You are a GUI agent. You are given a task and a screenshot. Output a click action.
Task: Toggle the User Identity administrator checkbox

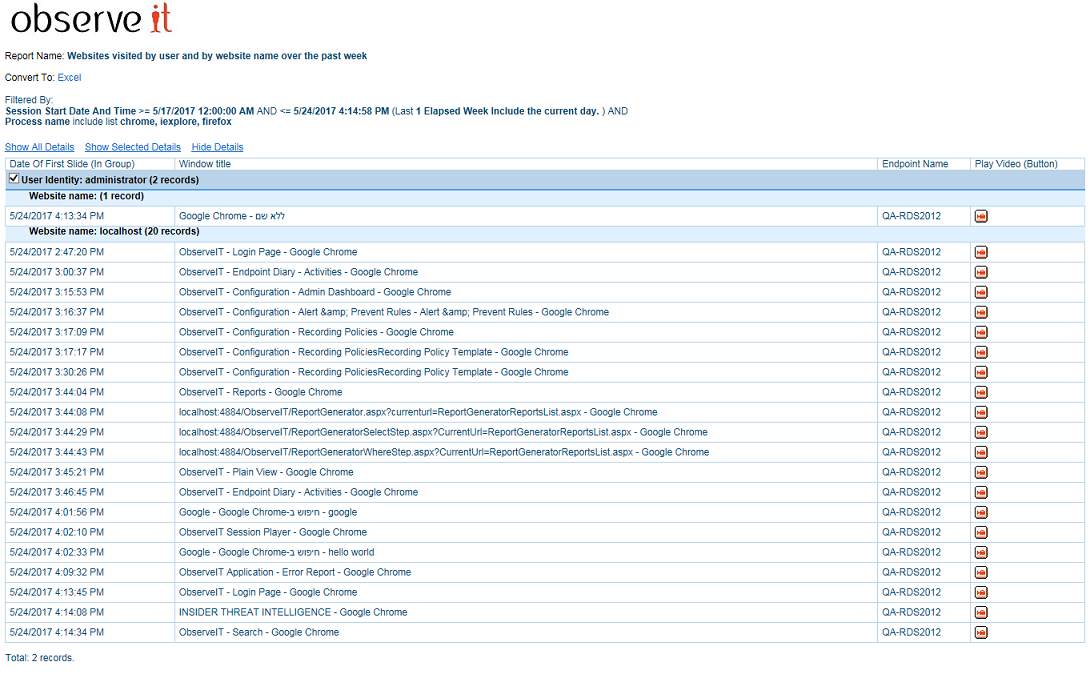coord(13,179)
